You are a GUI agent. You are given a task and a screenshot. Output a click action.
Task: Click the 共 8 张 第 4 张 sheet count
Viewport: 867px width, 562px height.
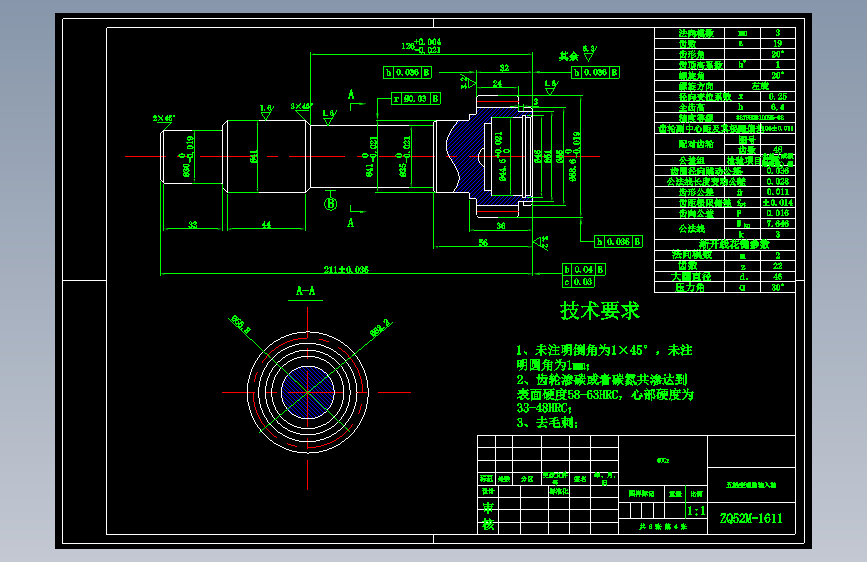click(x=663, y=527)
